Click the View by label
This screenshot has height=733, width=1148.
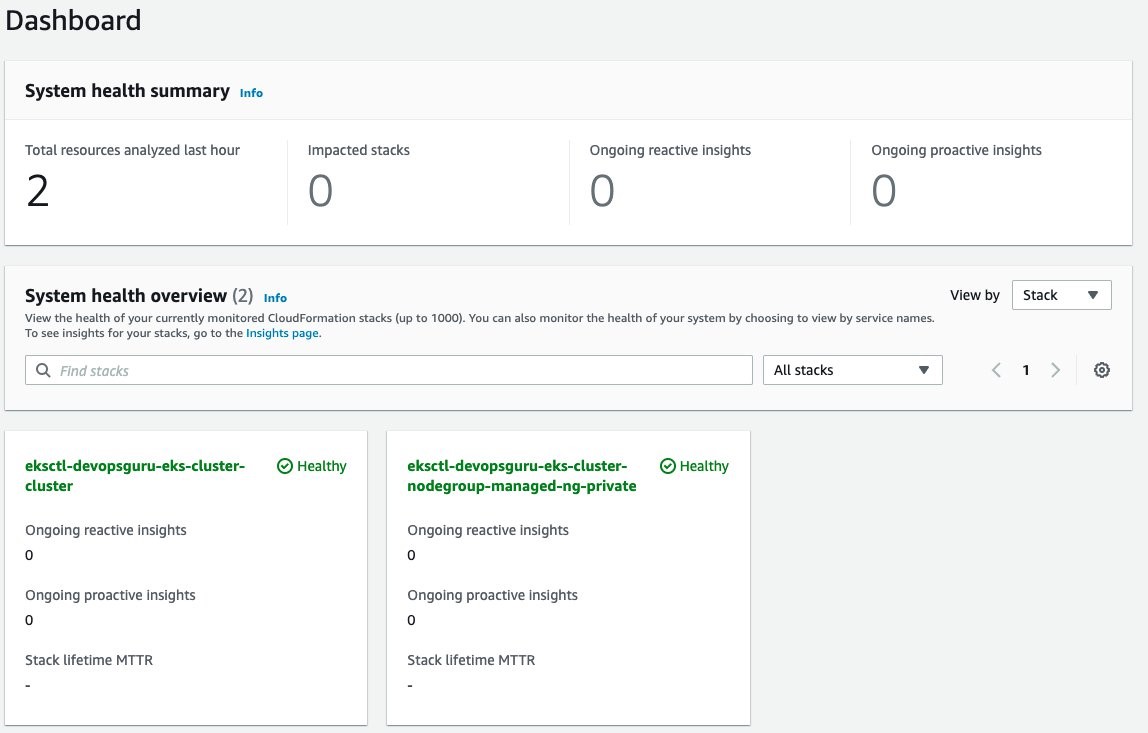pyautogui.click(x=974, y=295)
